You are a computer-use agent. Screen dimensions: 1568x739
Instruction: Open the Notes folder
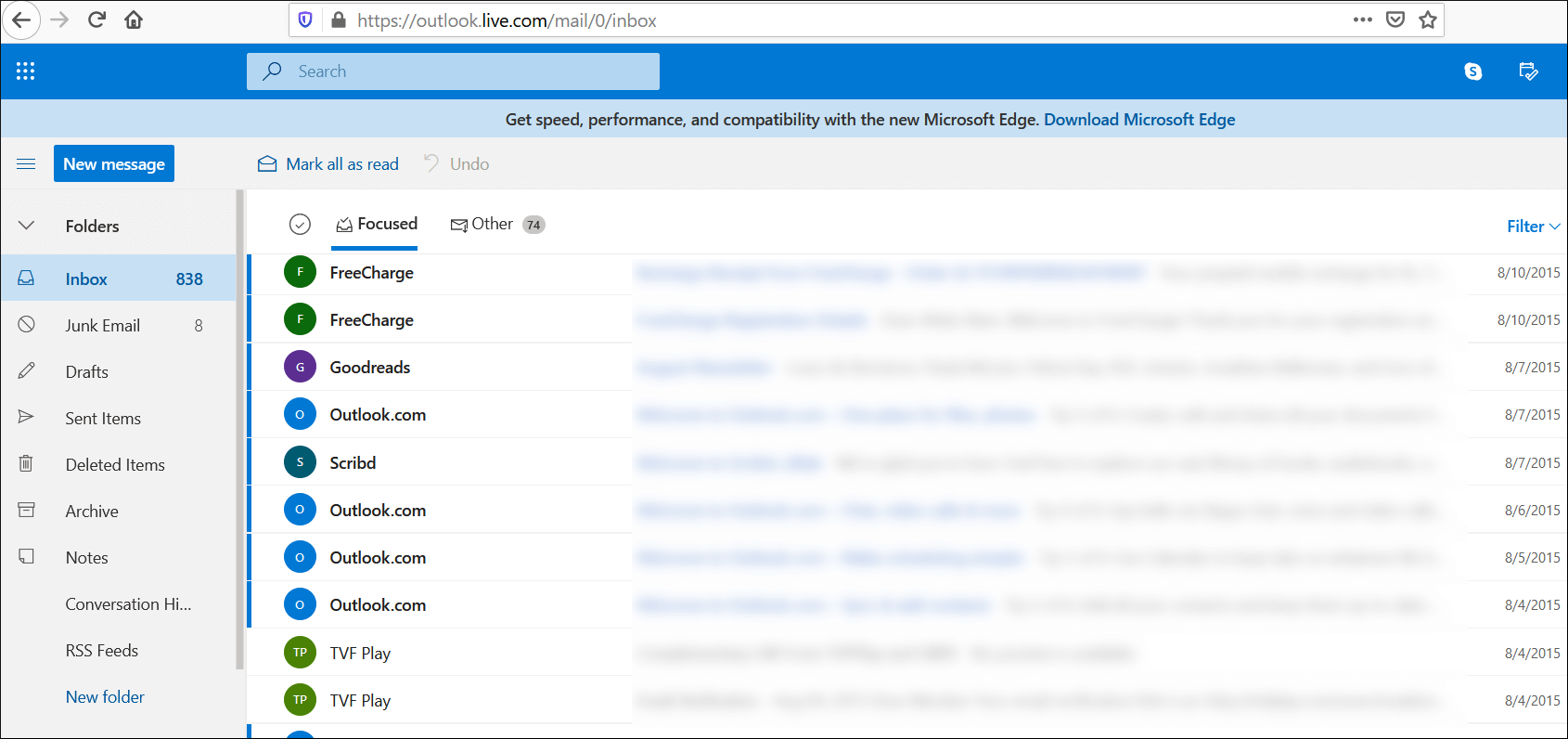click(x=118, y=557)
